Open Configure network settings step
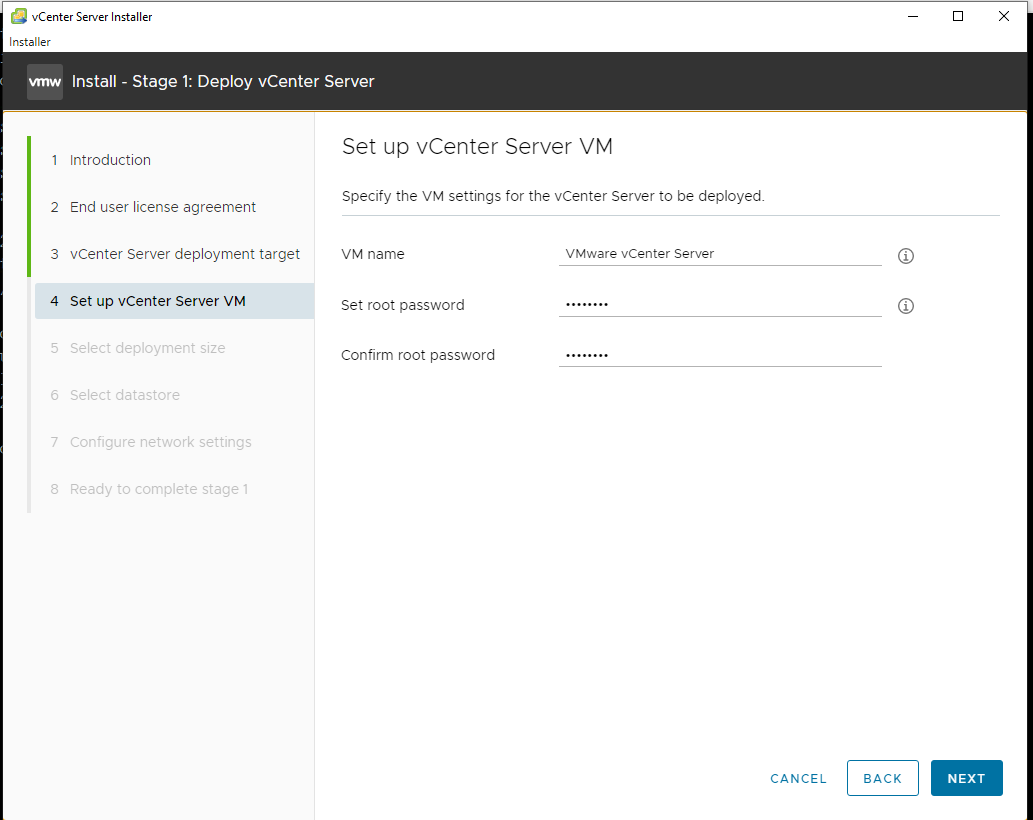 [161, 442]
